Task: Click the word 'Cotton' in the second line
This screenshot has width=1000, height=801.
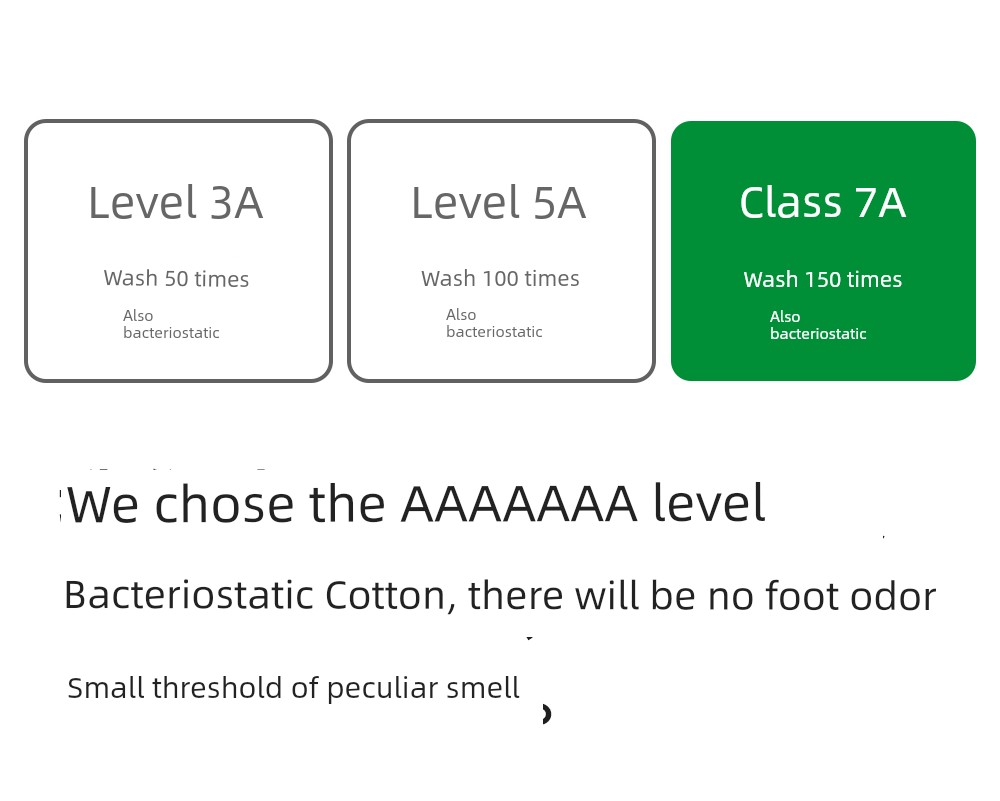Action: click(385, 596)
